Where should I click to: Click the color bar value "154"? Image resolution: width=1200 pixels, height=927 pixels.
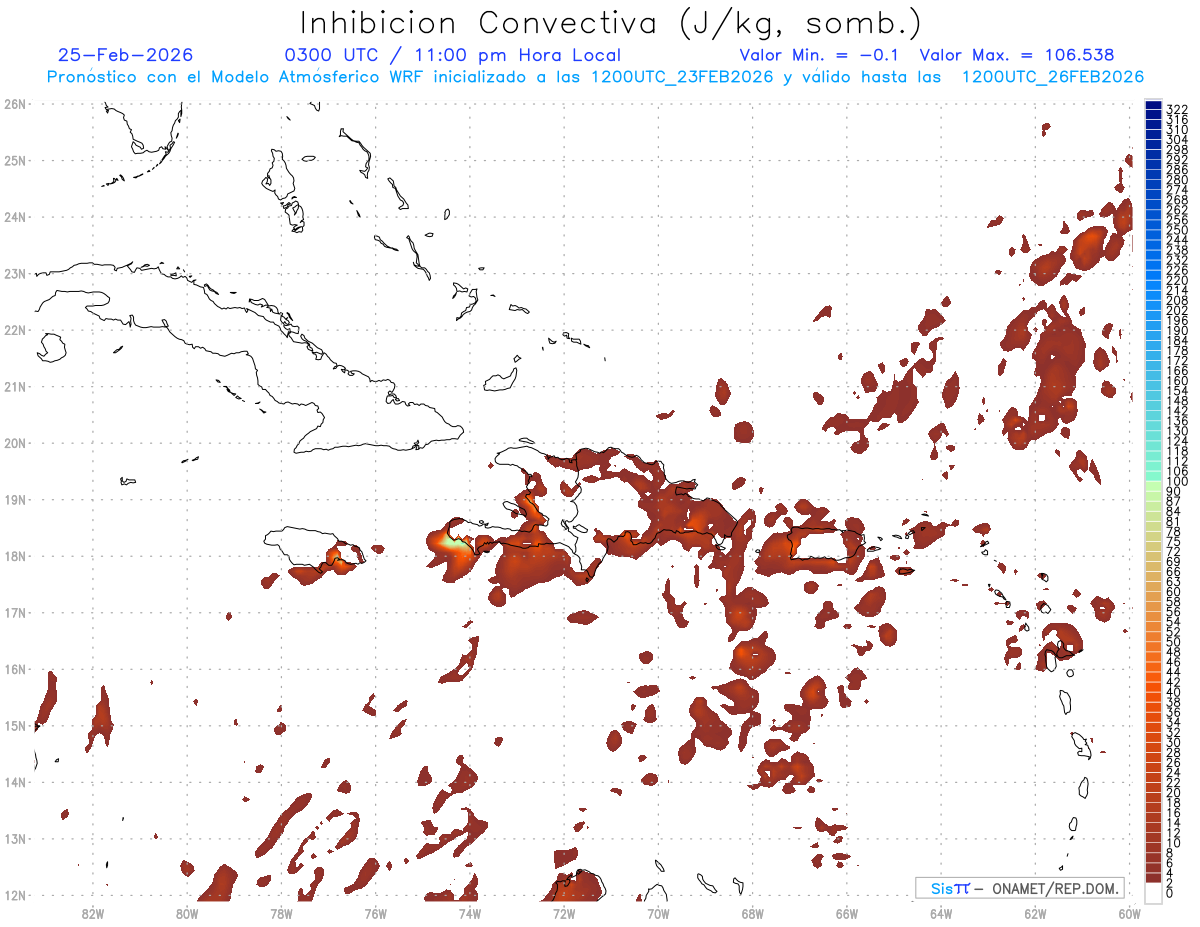coord(1176,391)
